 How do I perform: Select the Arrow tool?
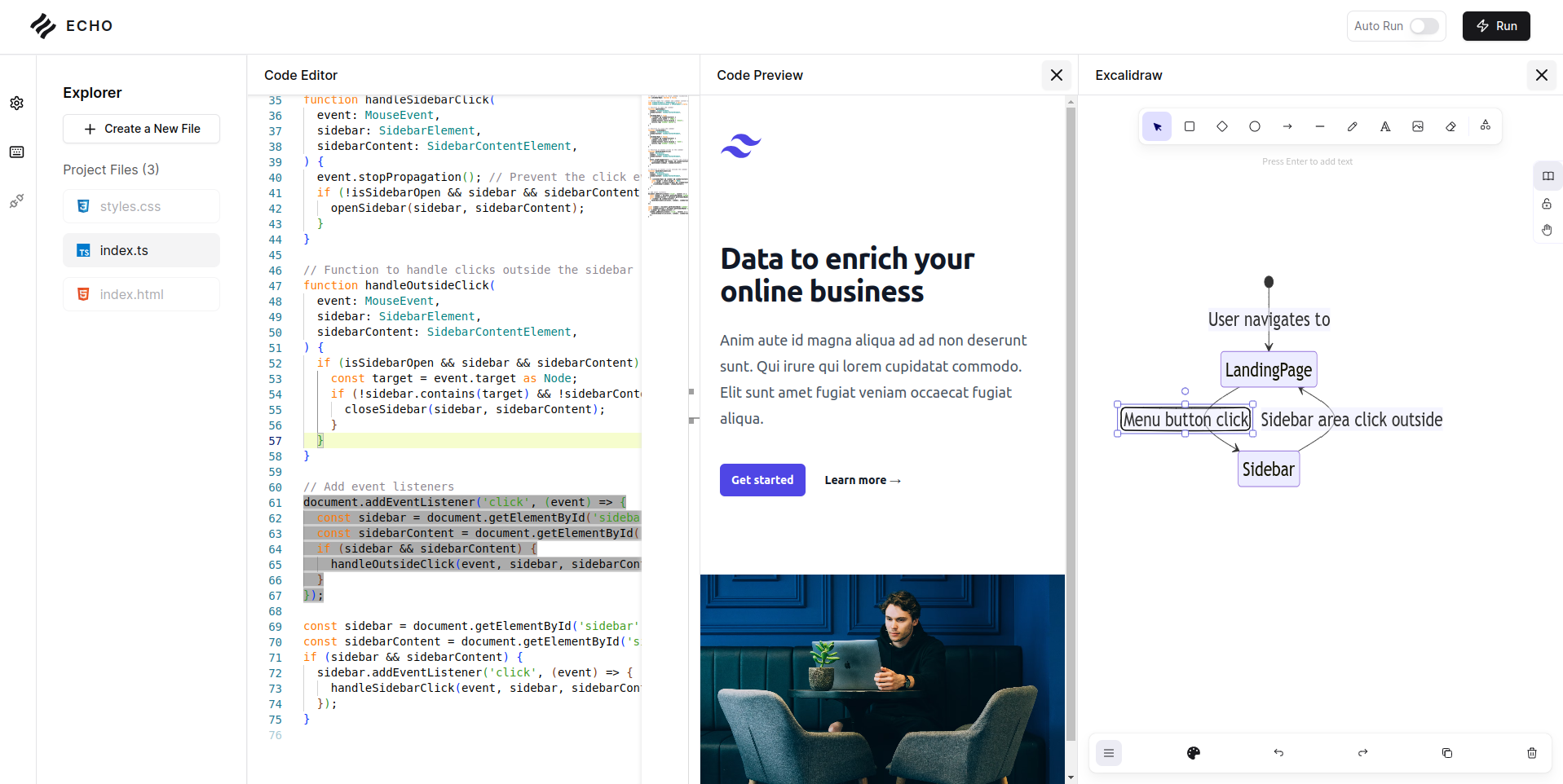[1287, 126]
